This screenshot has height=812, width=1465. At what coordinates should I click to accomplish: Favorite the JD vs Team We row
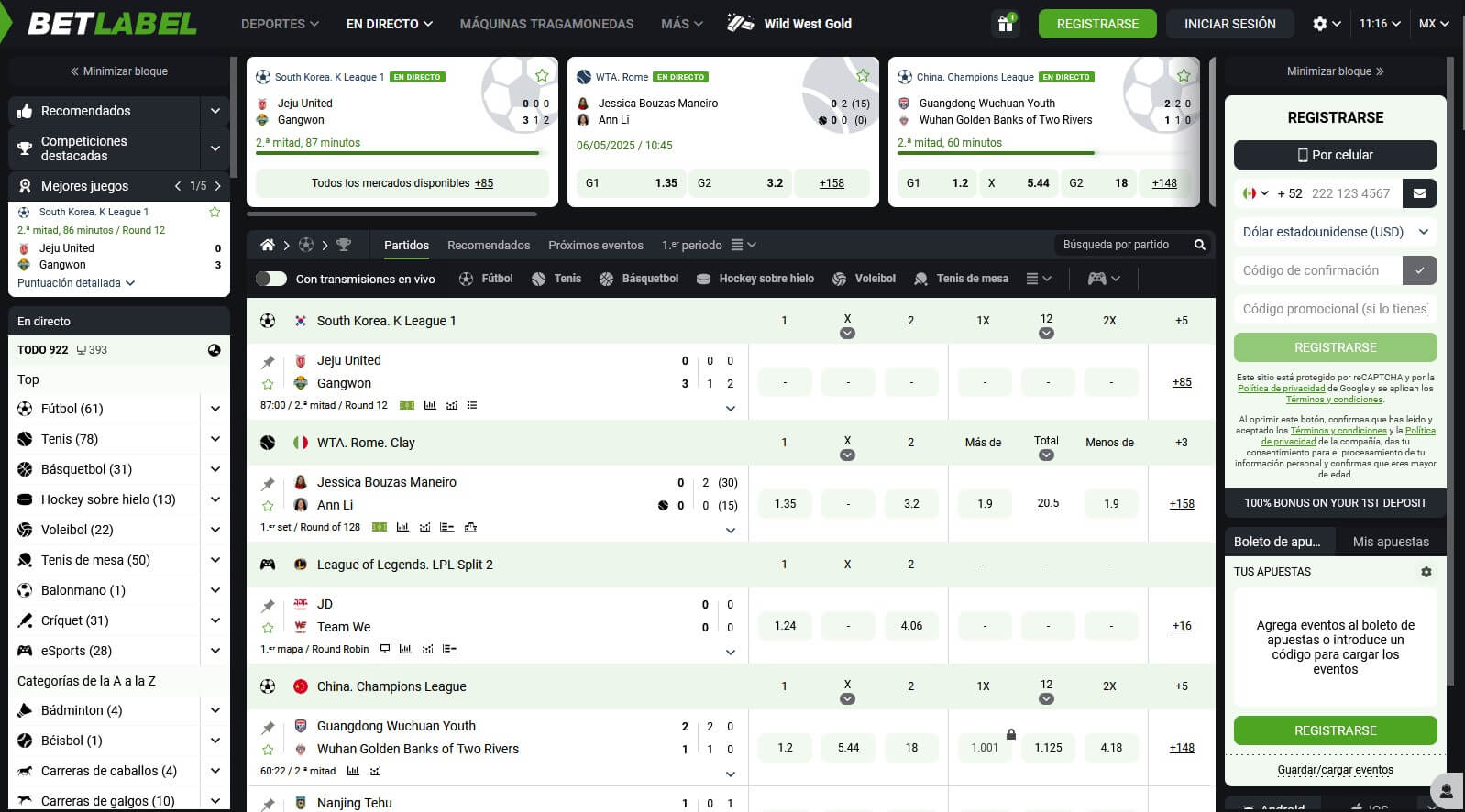pos(268,628)
